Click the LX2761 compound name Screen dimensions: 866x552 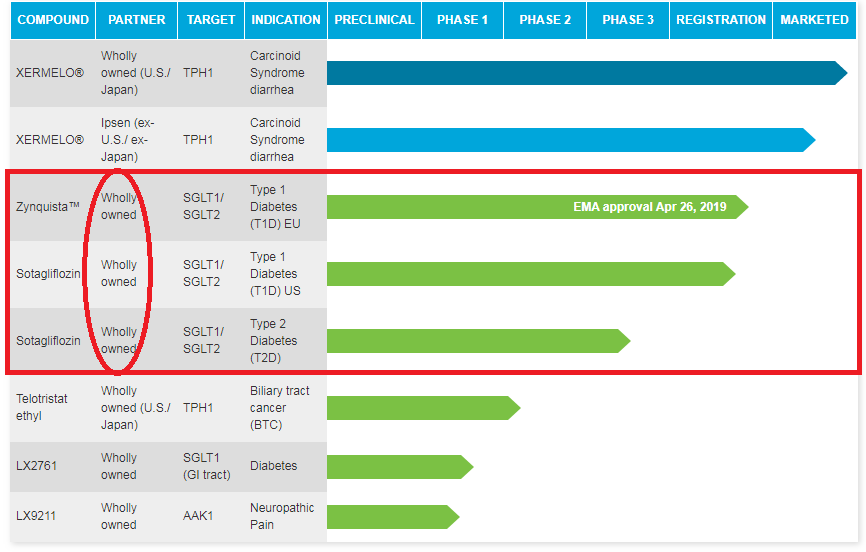point(36,466)
